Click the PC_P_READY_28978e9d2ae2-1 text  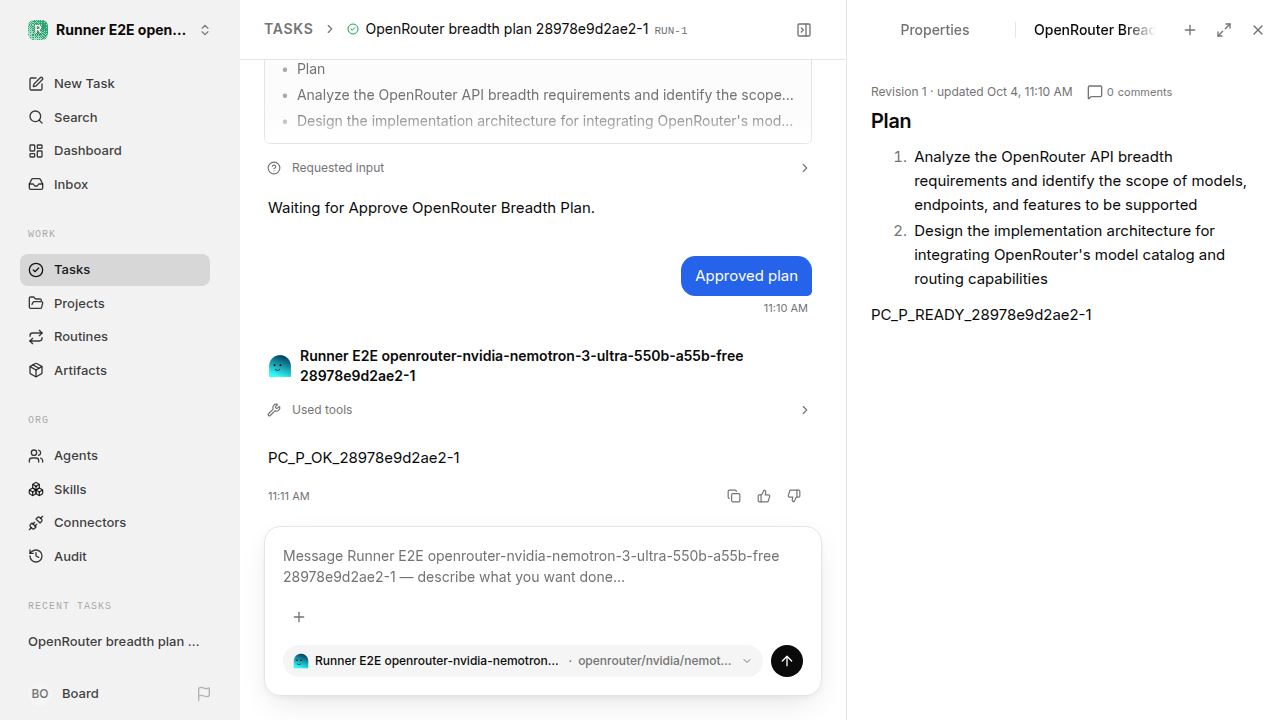[x=981, y=315]
